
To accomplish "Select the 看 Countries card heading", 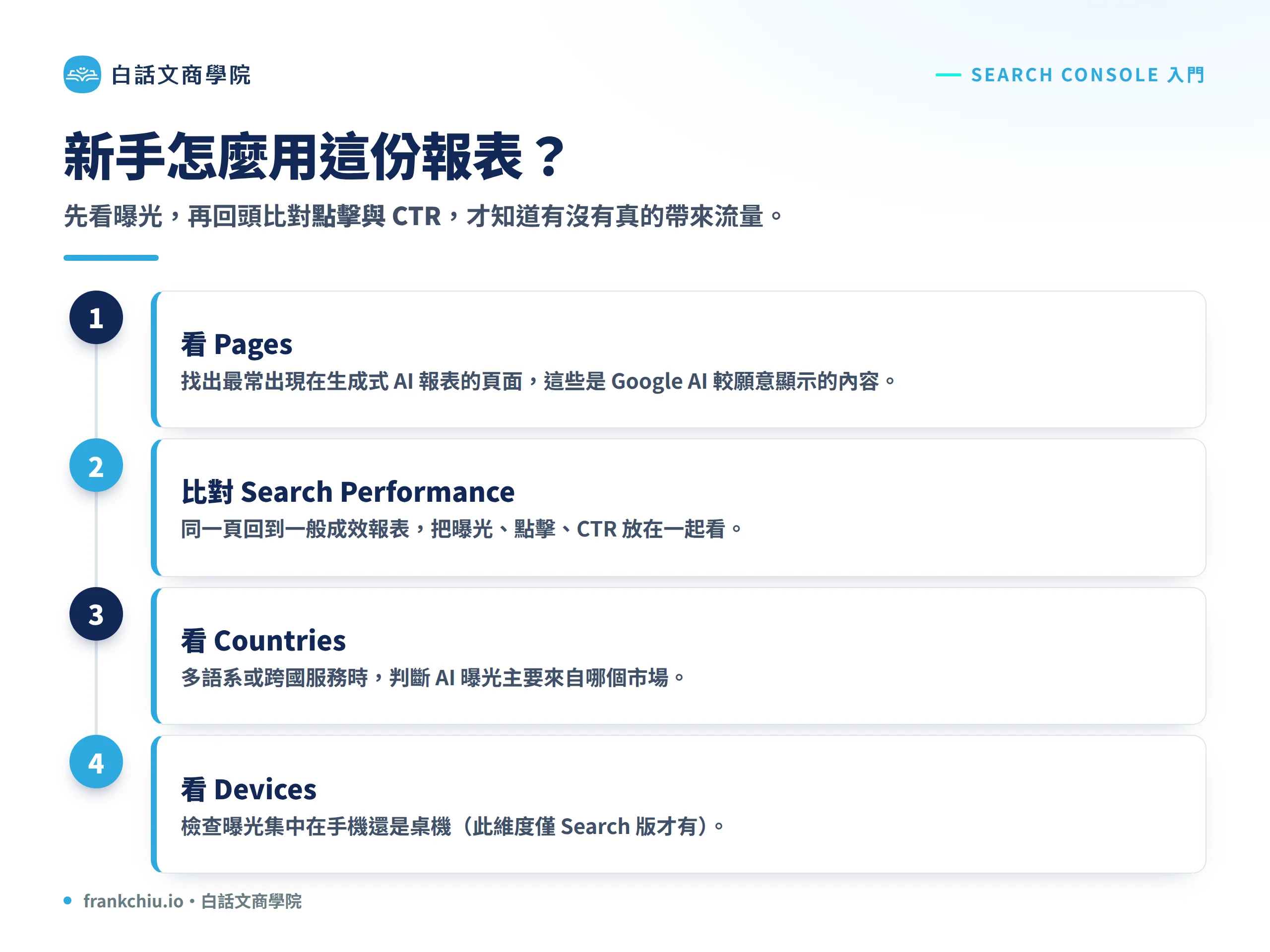I will tap(263, 641).
